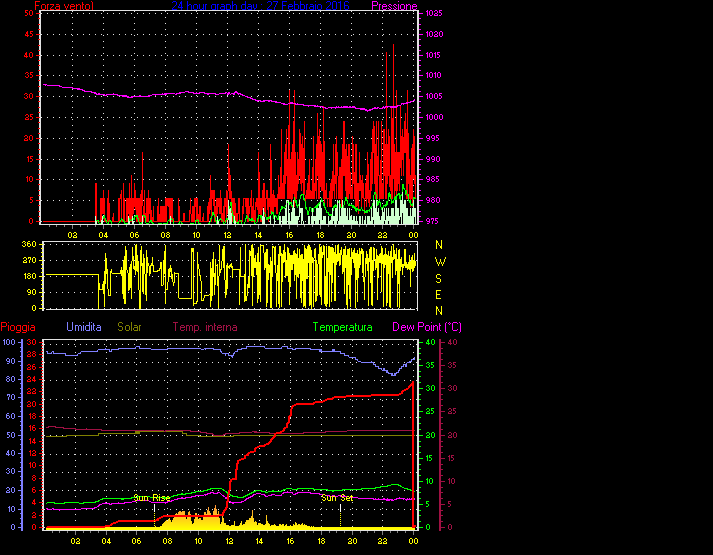
Task: Click the 'Umidita' legend label
Action: pos(84,327)
